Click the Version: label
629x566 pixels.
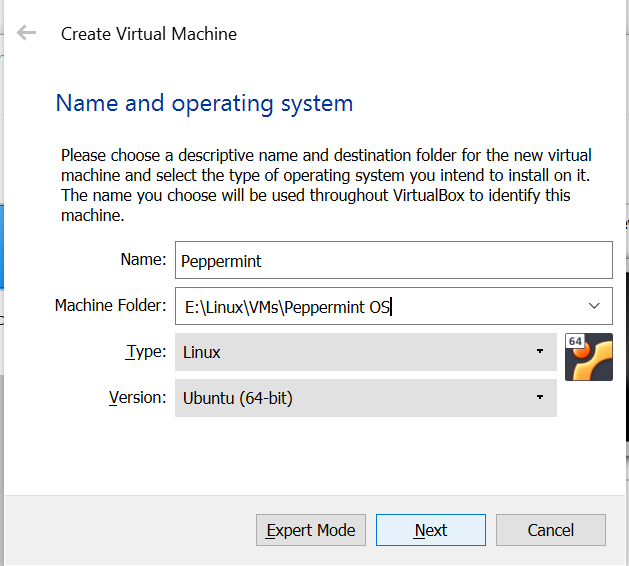click(x=136, y=397)
